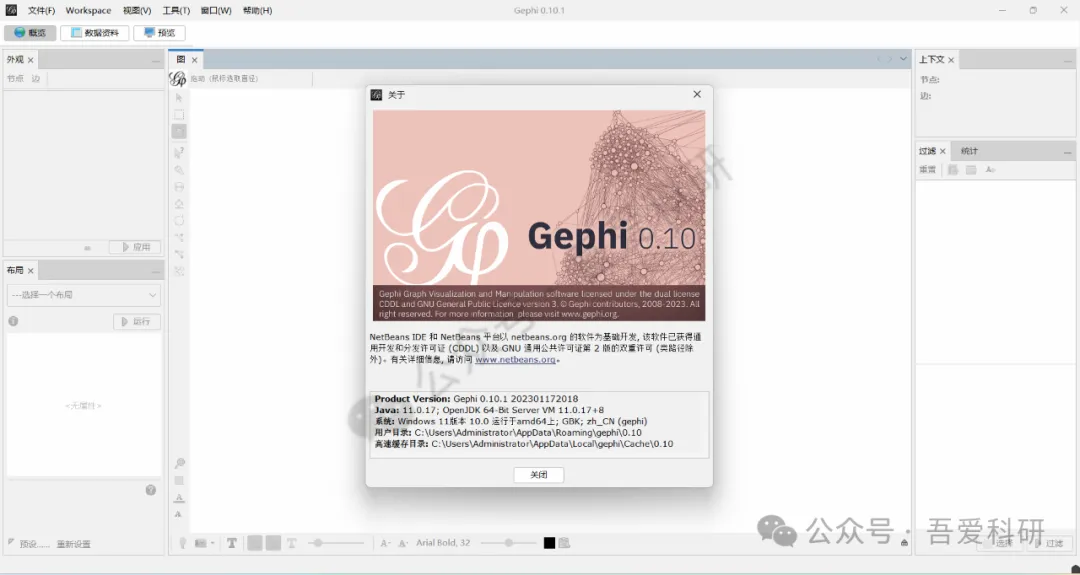
Task: Open the 帮助(H) menu
Action: [x=258, y=10]
